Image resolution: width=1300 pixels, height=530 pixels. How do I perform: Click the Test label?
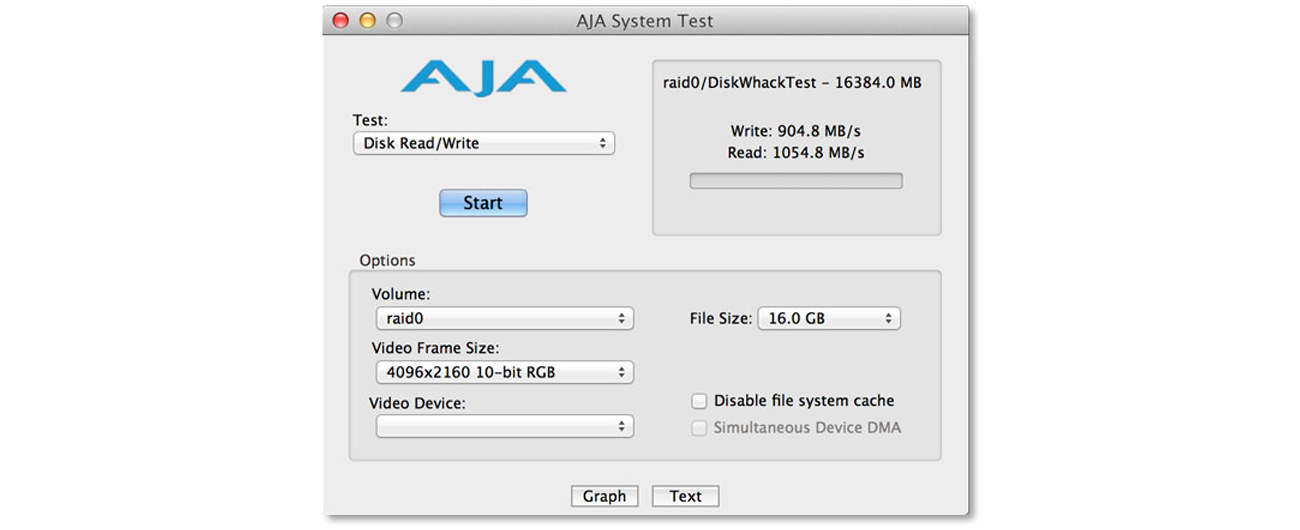[x=370, y=121]
